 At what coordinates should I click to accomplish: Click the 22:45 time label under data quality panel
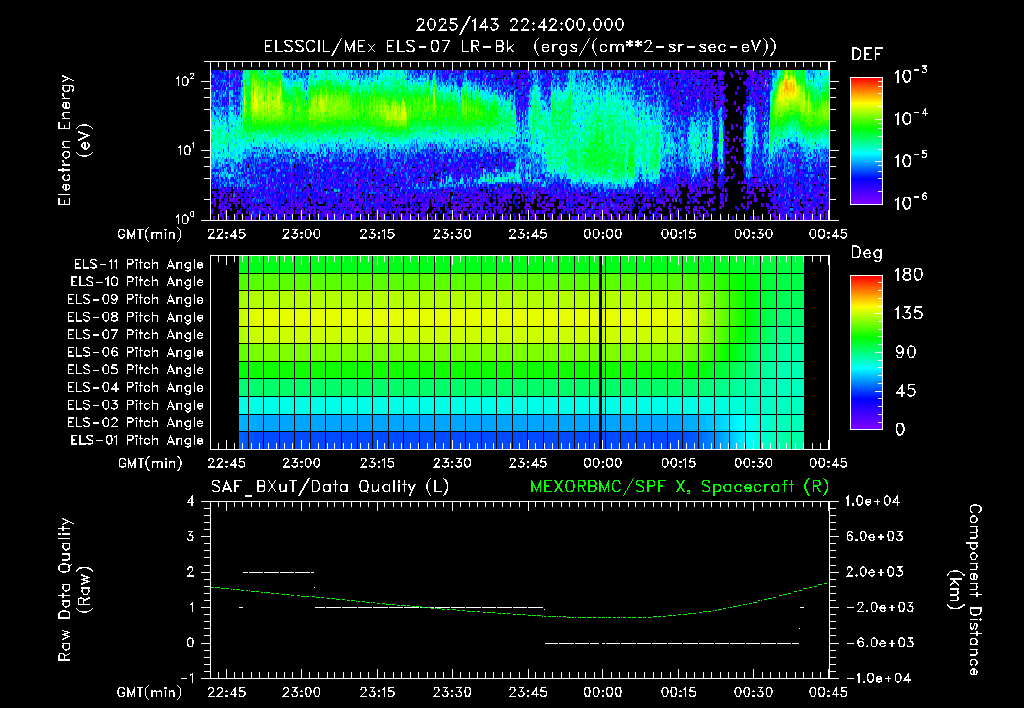[x=227, y=692]
